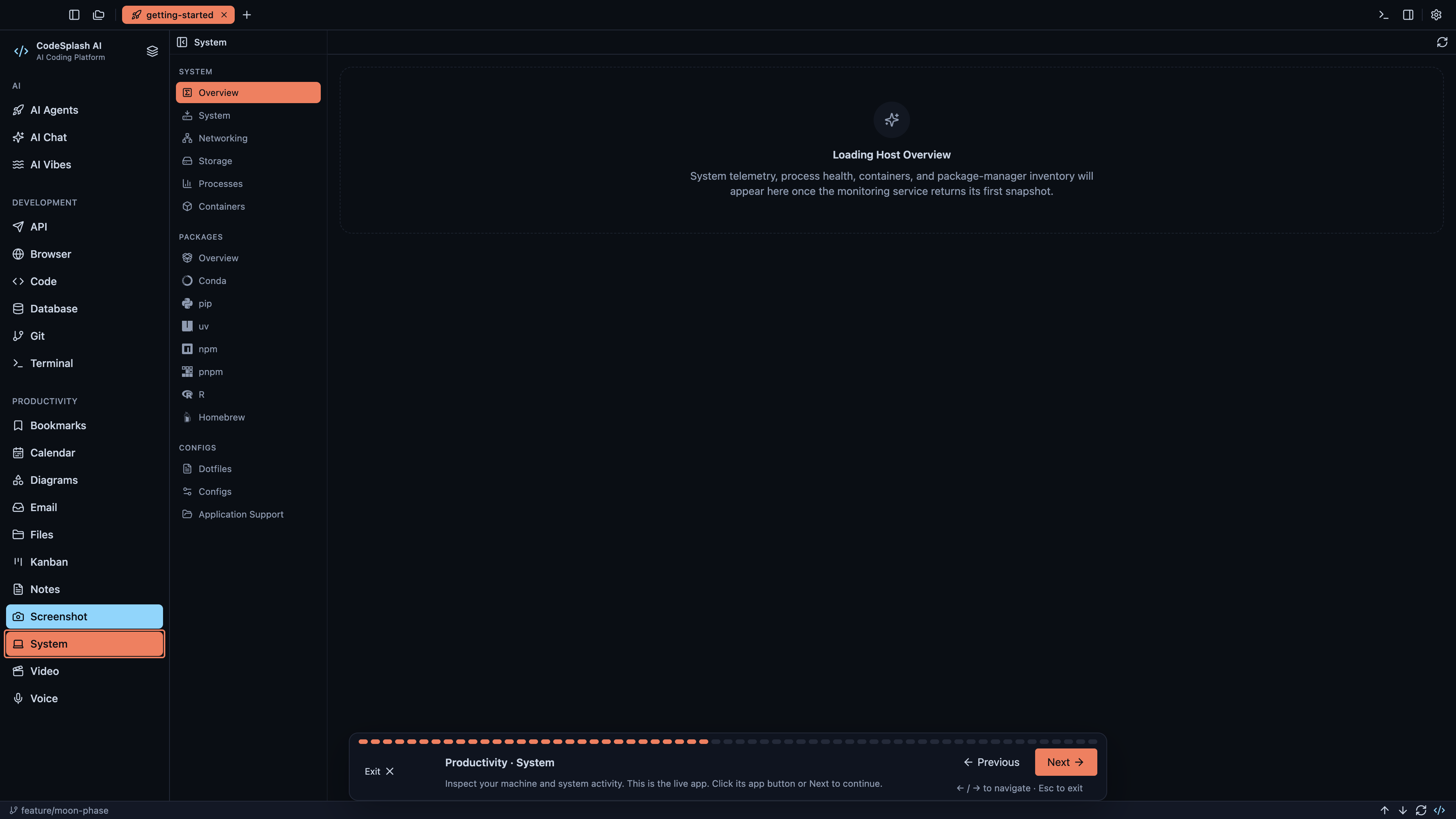Image resolution: width=1456 pixels, height=819 pixels.
Task: Open the Database app
Action: [85, 309]
